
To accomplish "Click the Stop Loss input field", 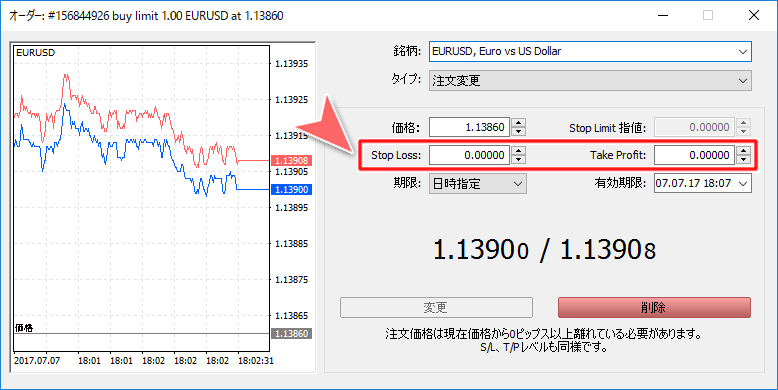I will (x=469, y=155).
